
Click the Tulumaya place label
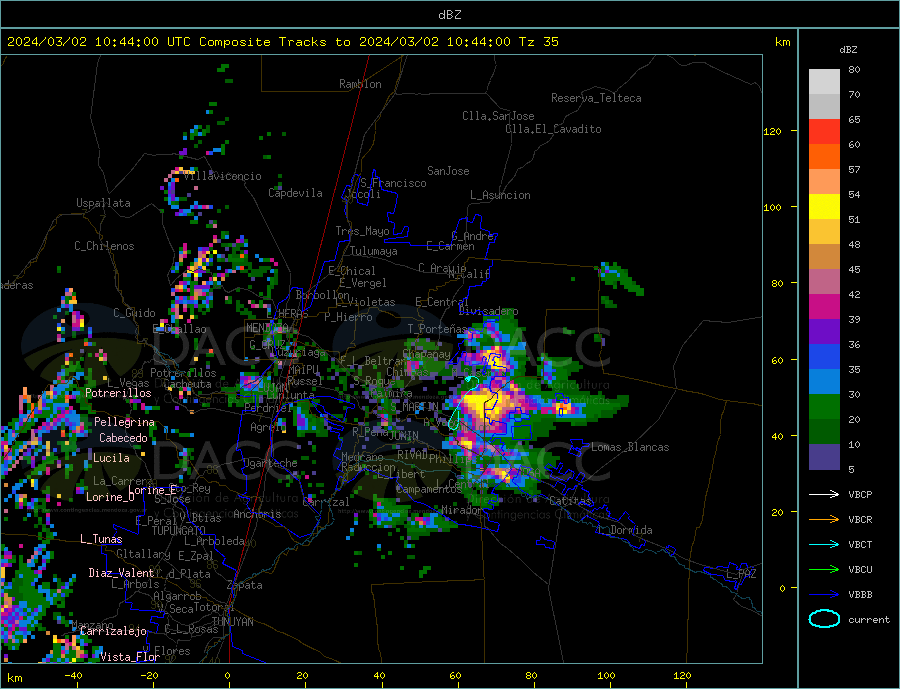coord(374,251)
